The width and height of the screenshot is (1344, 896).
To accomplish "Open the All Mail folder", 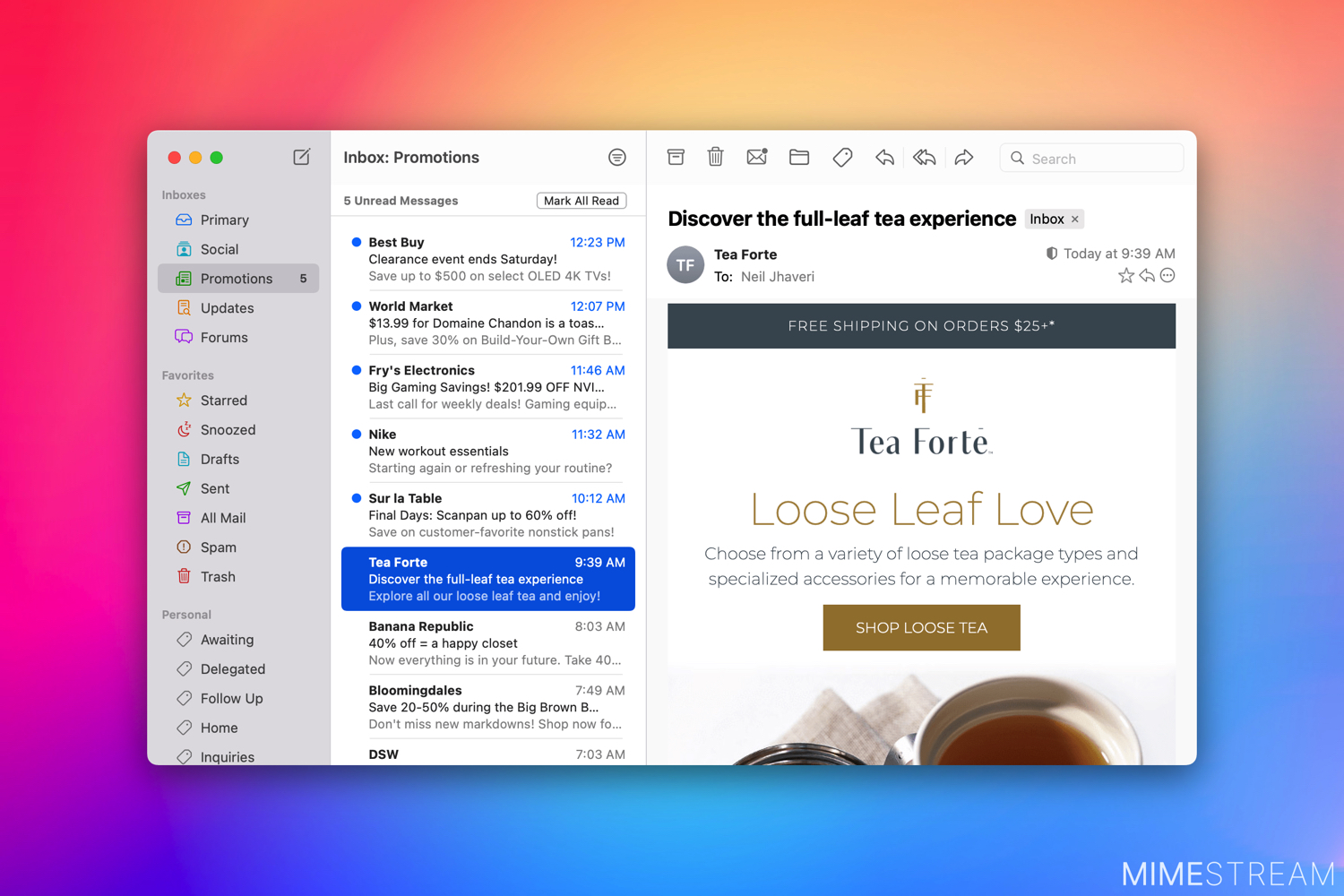I will pos(238,518).
